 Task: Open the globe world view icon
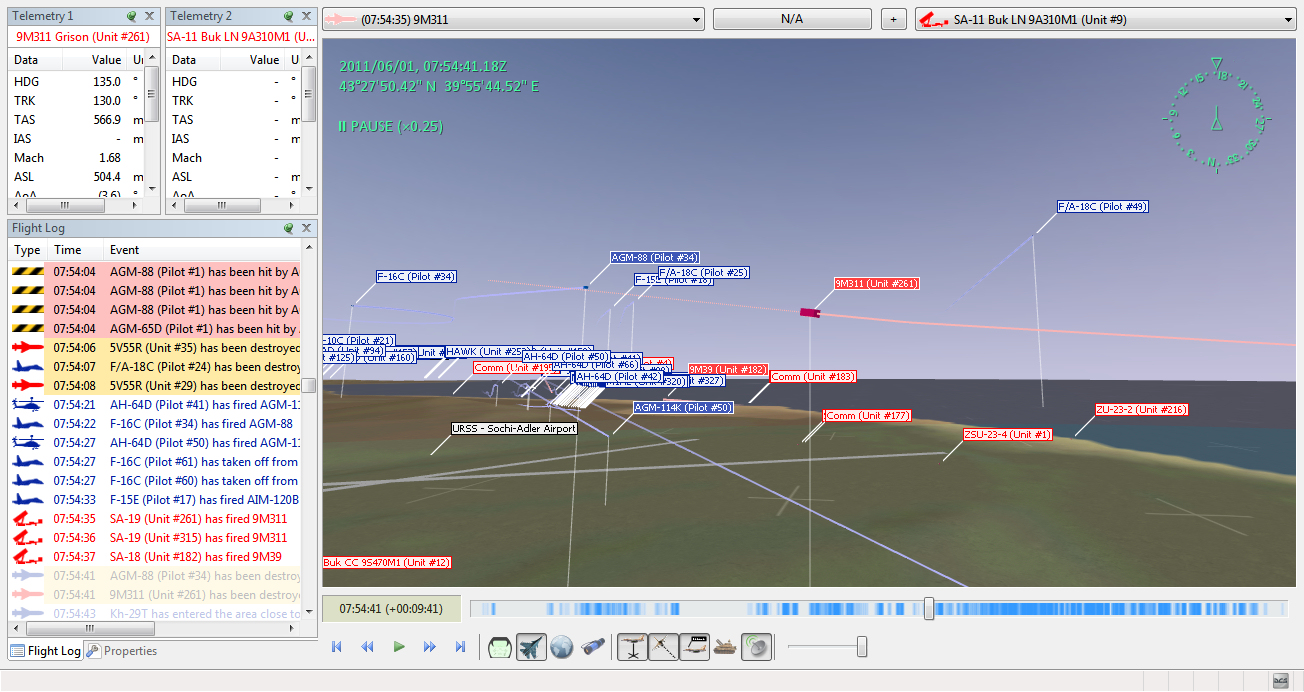tap(562, 647)
